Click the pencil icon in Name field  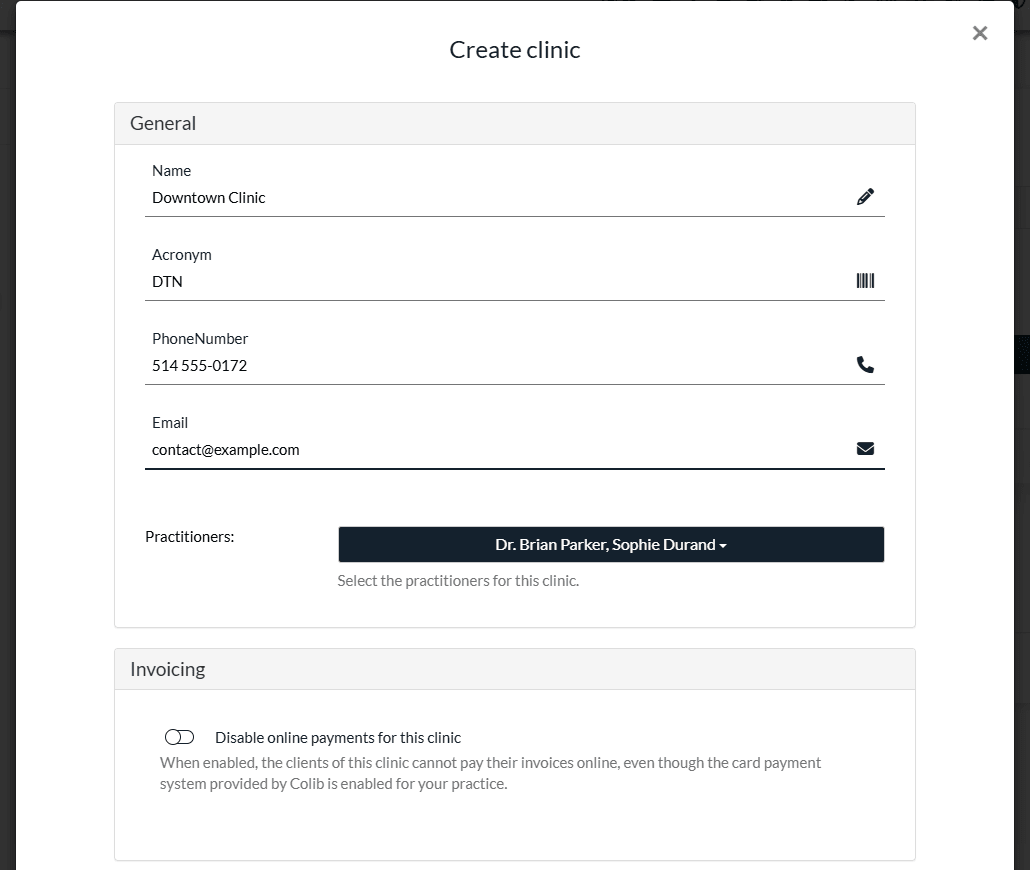tap(865, 196)
